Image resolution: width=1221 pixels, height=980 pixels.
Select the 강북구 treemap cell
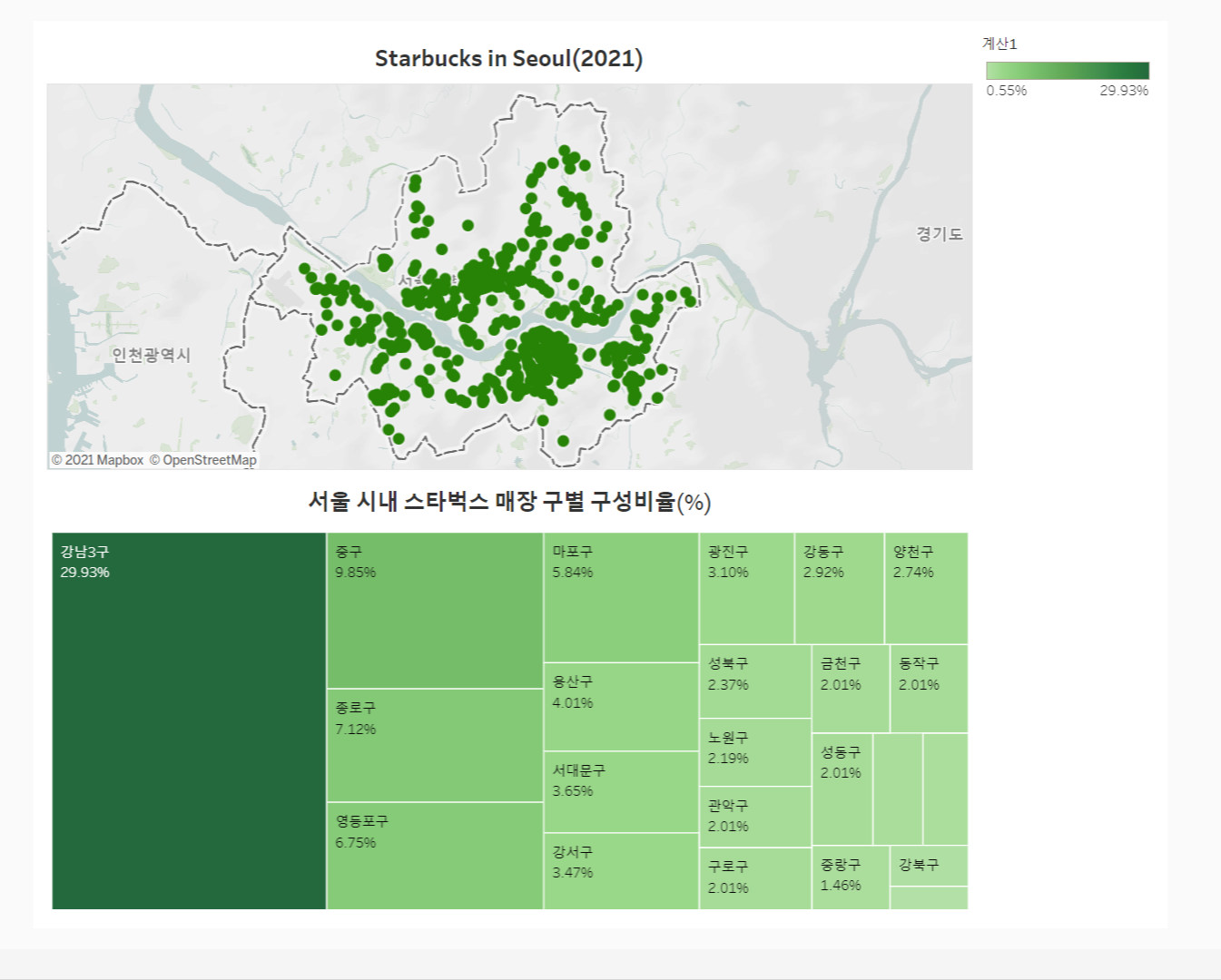click(929, 866)
